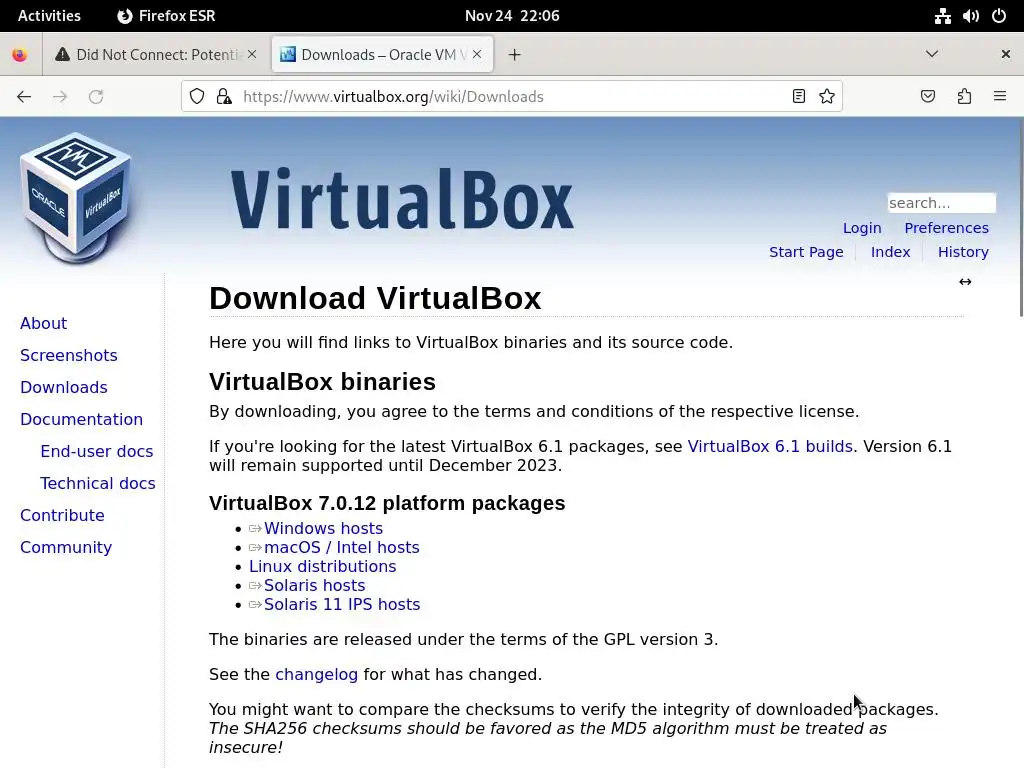Open the Login link
Screen dimensions: 1024x768
tap(861, 228)
